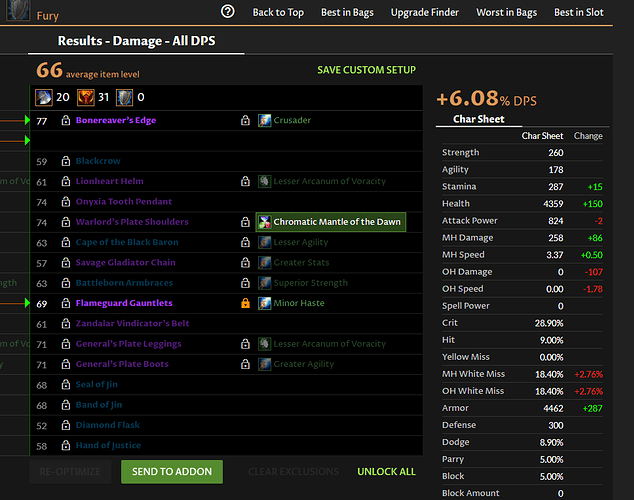634x500 pixels.
Task: Select Chromatic Mantle of the Dawn enchant
Action: [331, 222]
